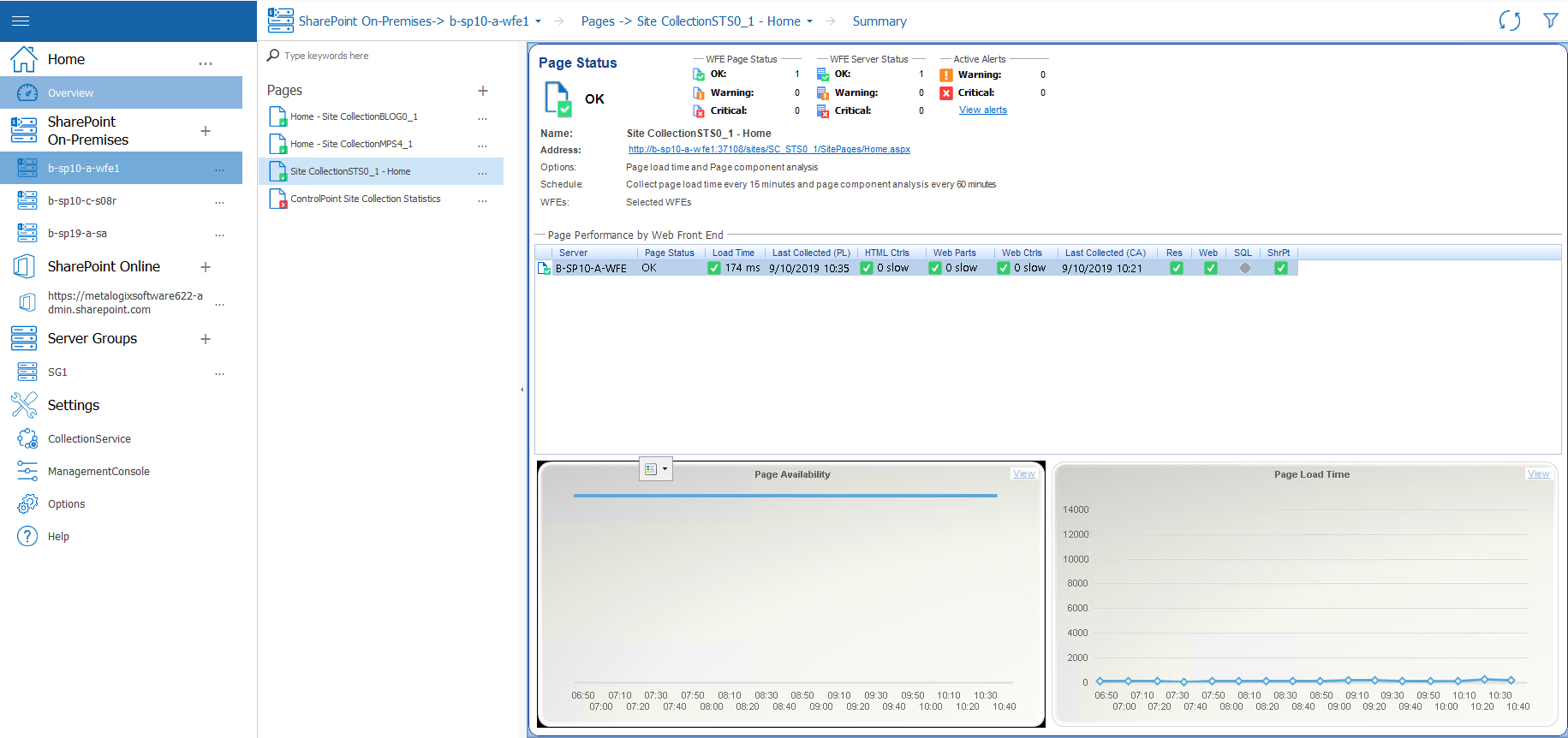Add a new page with plus icon
Image resolution: width=1568 pixels, height=738 pixels.
pyautogui.click(x=483, y=91)
